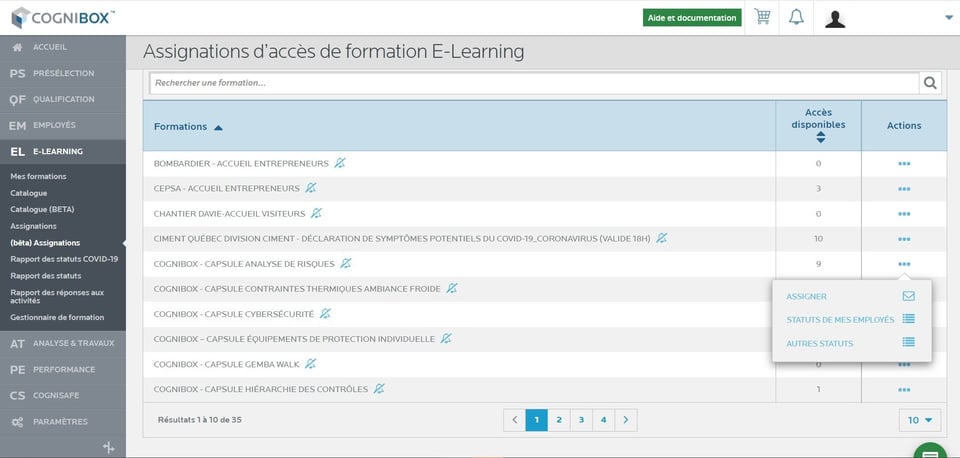Screen dimensions: 960x458
Task: Go to page 2 of results
Action: pos(559,420)
